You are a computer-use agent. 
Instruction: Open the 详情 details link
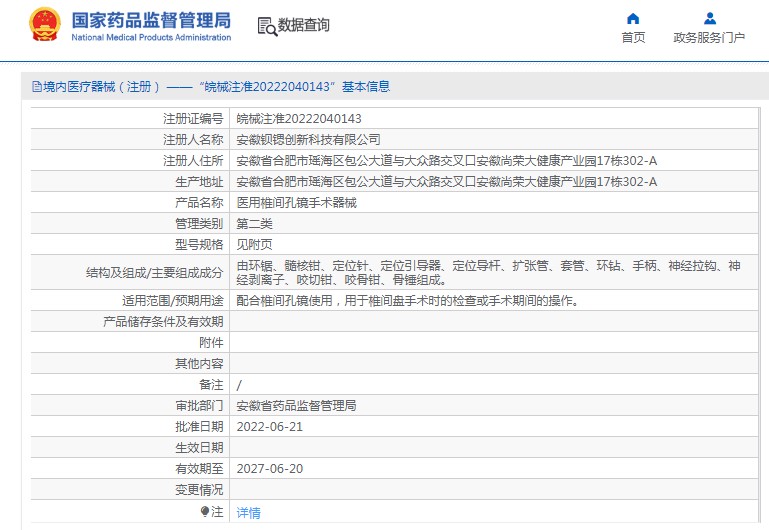248,512
